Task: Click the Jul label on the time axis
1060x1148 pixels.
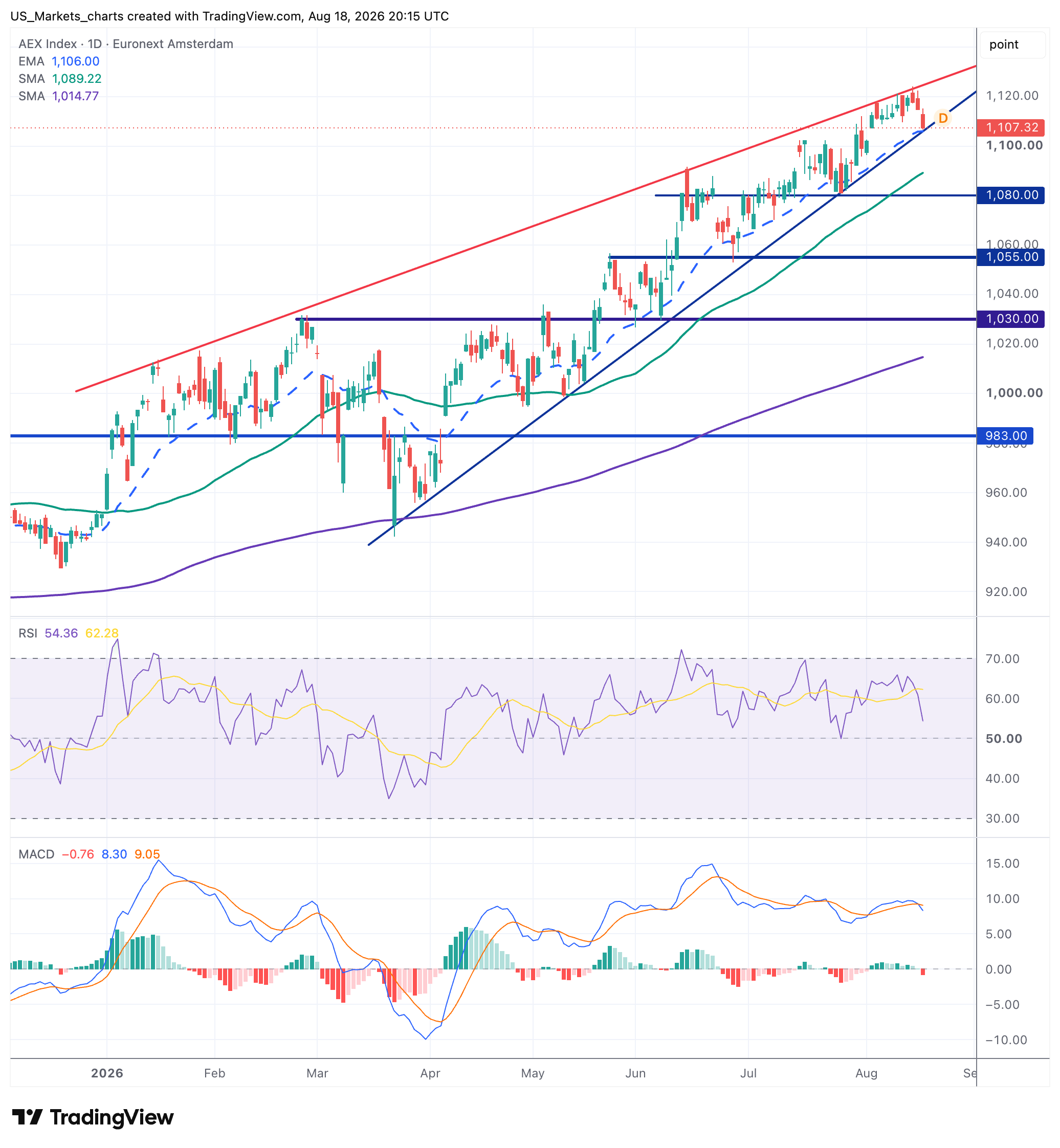Action: (748, 1073)
